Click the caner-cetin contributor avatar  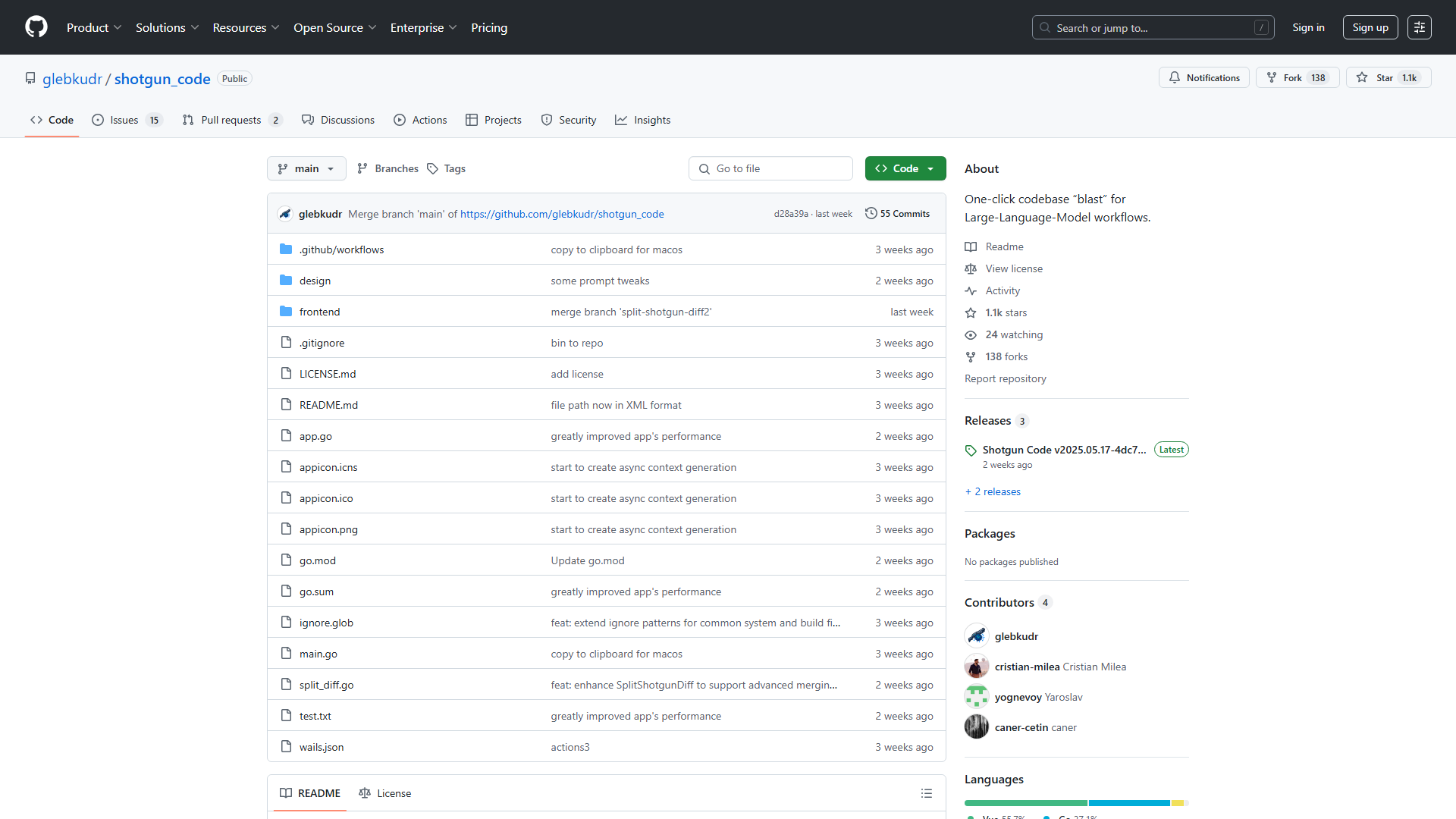click(977, 727)
